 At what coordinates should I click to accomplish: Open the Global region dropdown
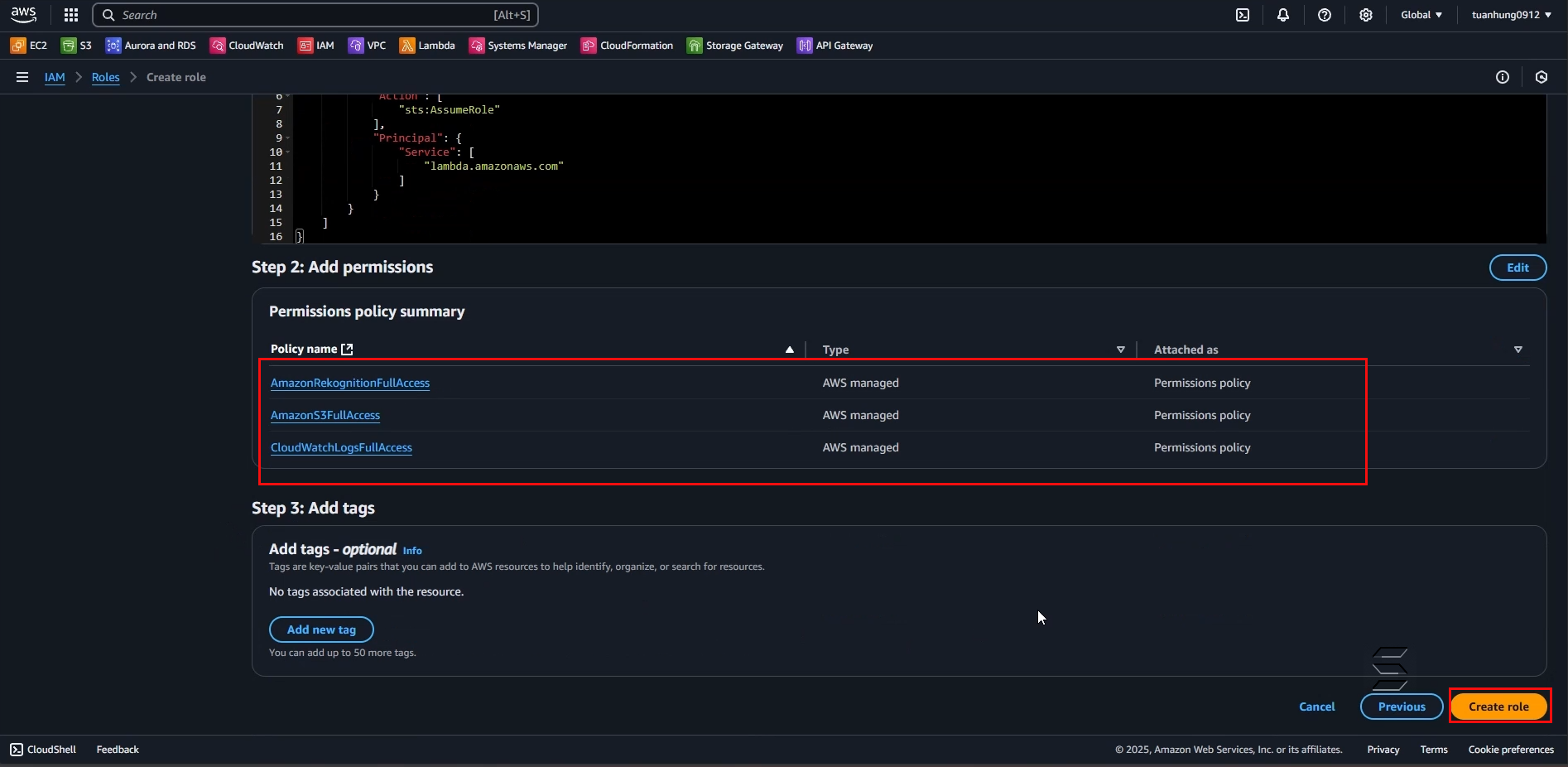[1421, 15]
